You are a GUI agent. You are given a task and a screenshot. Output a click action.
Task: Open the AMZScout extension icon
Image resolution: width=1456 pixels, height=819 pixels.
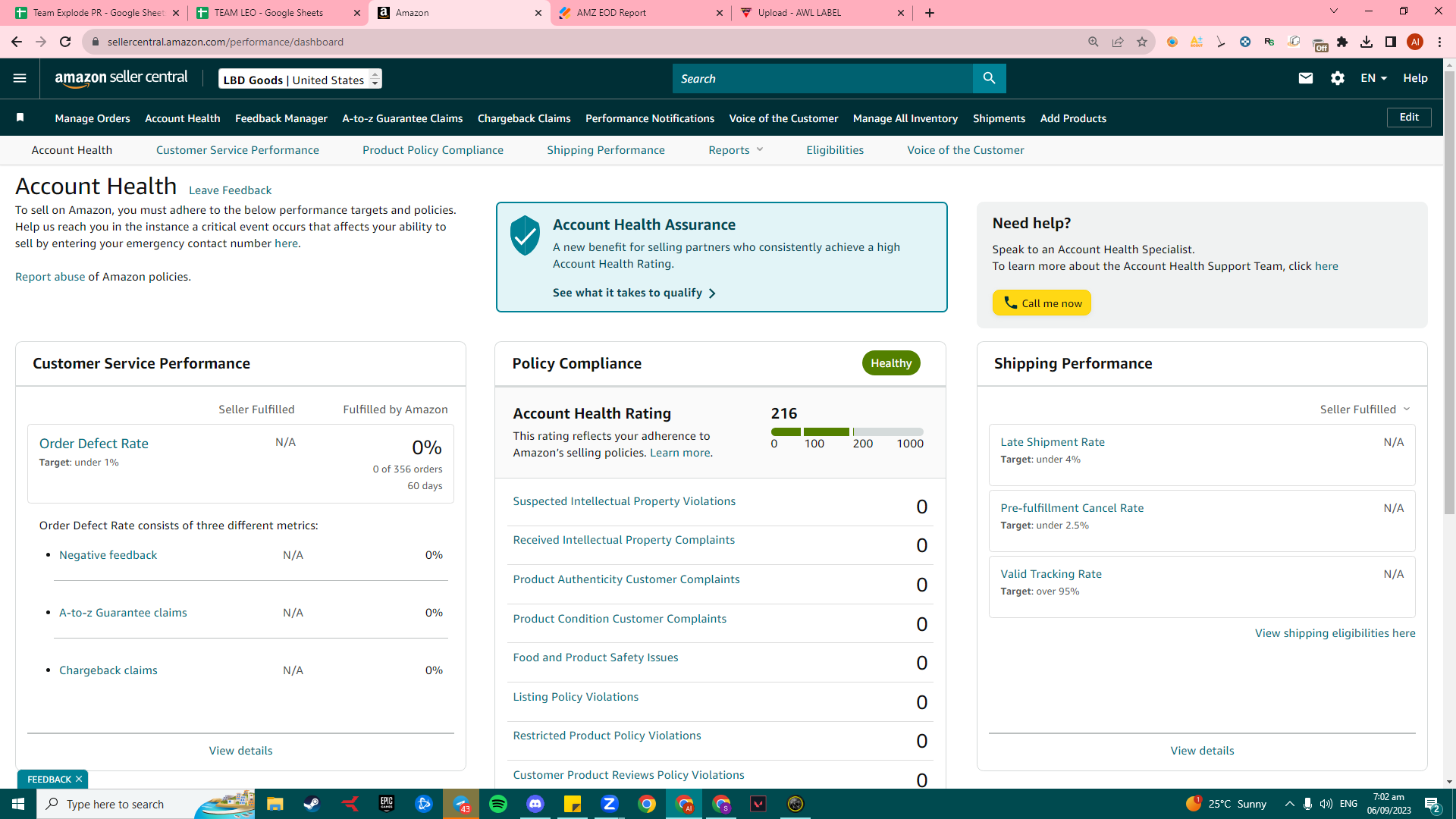coord(1197,42)
